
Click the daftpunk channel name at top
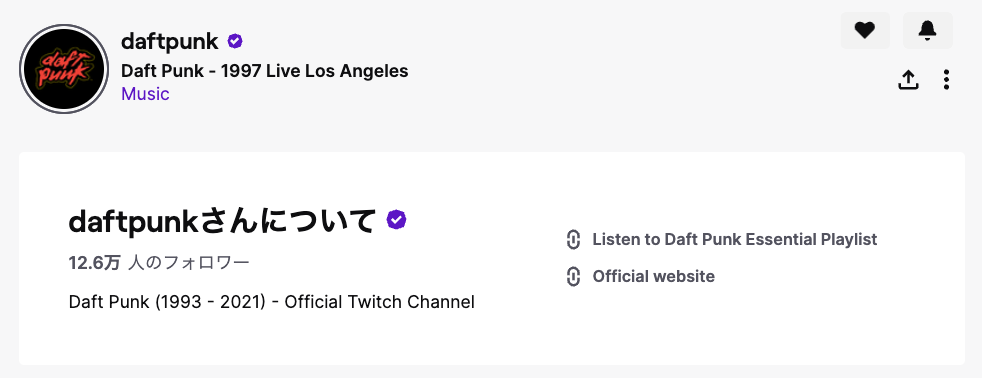point(170,41)
